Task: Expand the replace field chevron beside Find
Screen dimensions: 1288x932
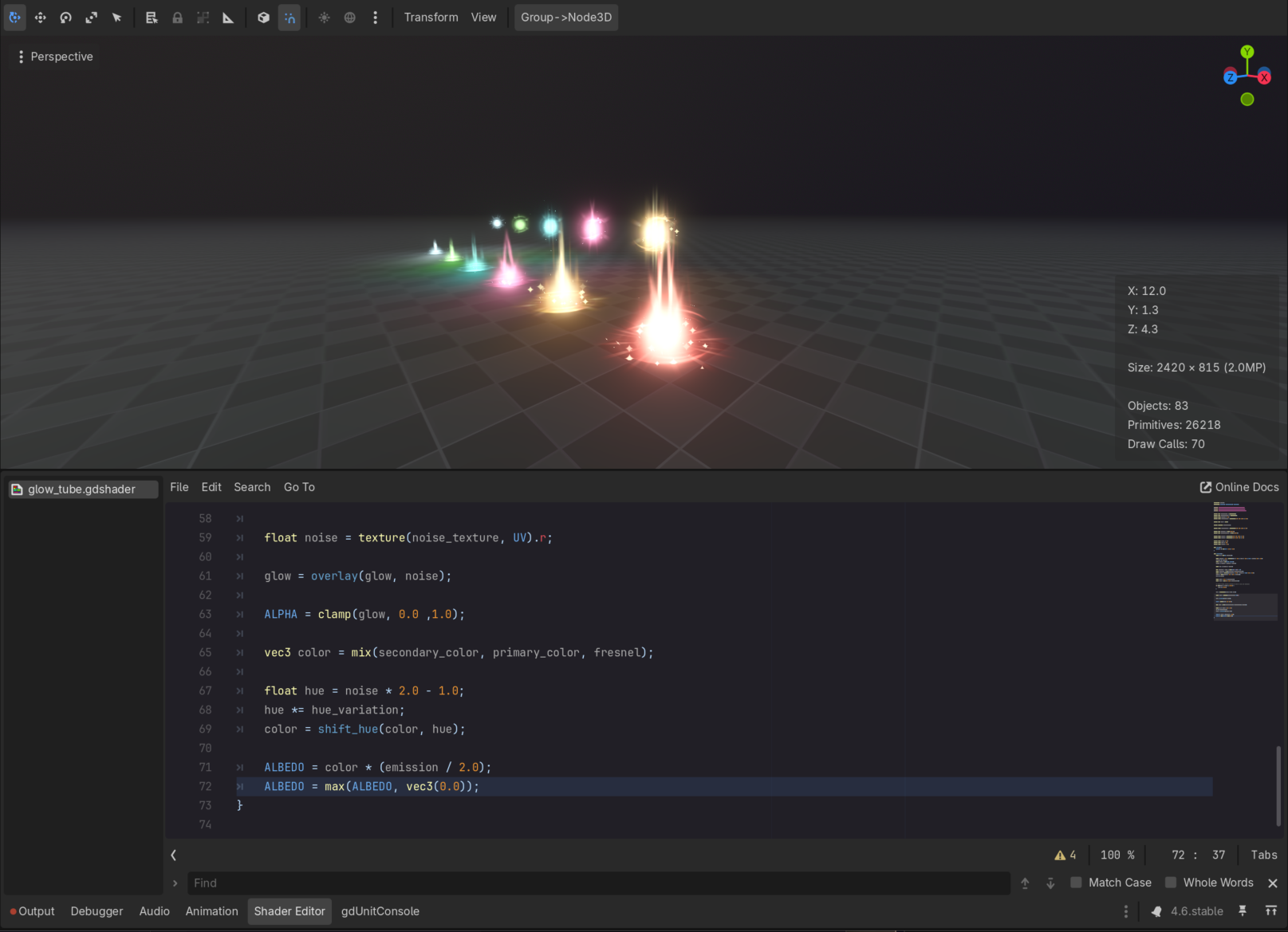Action: click(x=175, y=883)
